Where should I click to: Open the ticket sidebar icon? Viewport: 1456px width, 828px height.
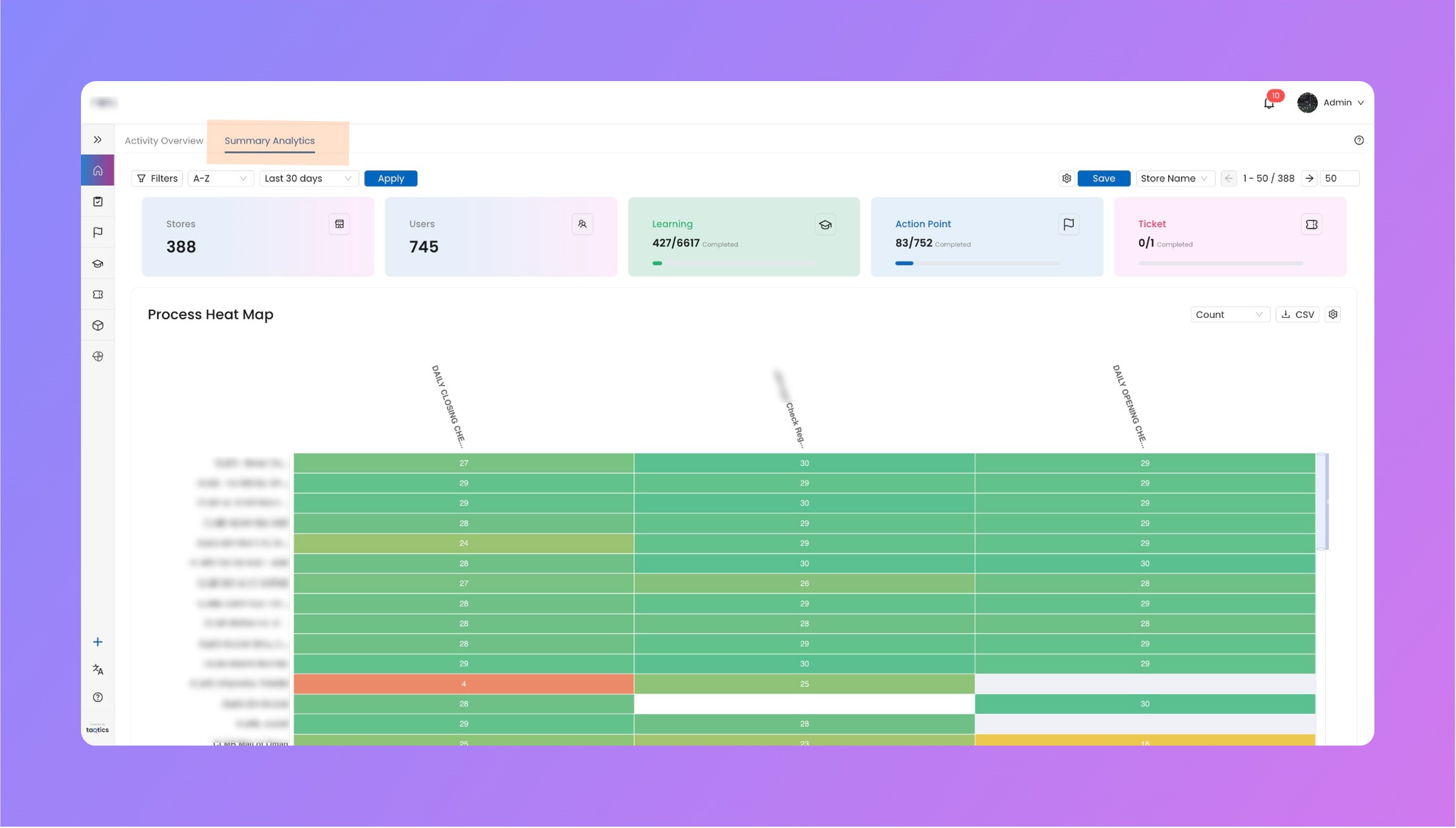[98, 294]
